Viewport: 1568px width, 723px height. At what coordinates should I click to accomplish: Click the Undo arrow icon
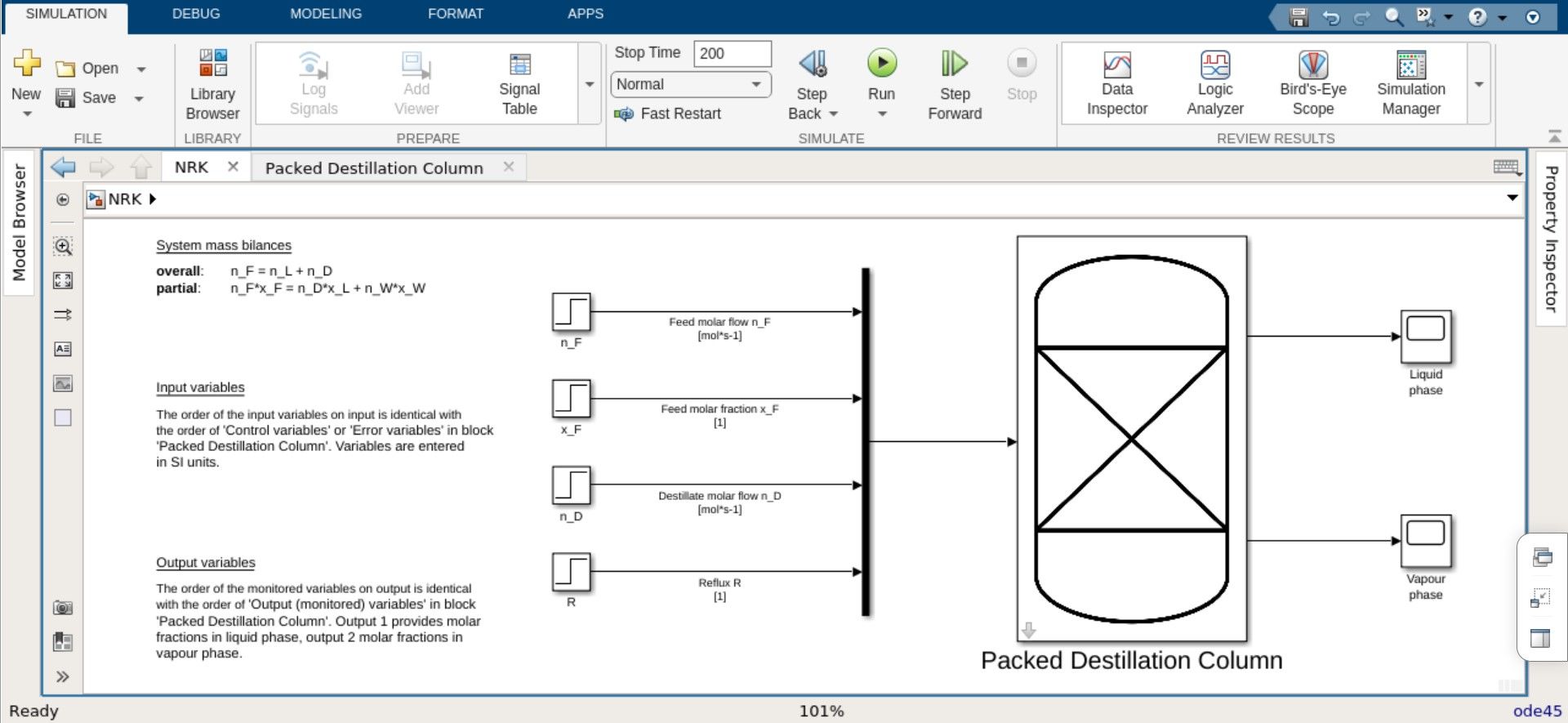(x=1331, y=17)
